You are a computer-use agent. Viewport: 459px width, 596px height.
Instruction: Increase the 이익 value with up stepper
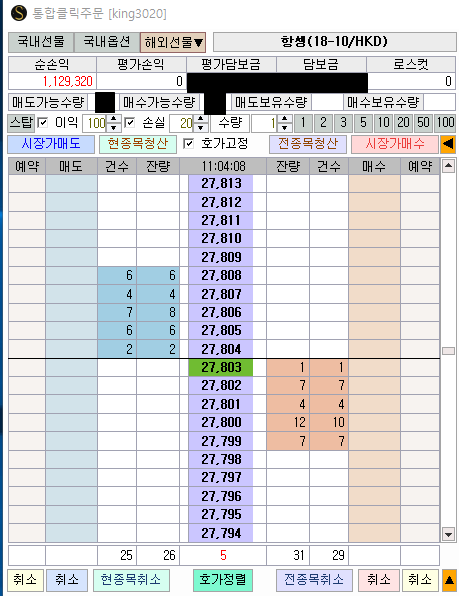coord(113,119)
